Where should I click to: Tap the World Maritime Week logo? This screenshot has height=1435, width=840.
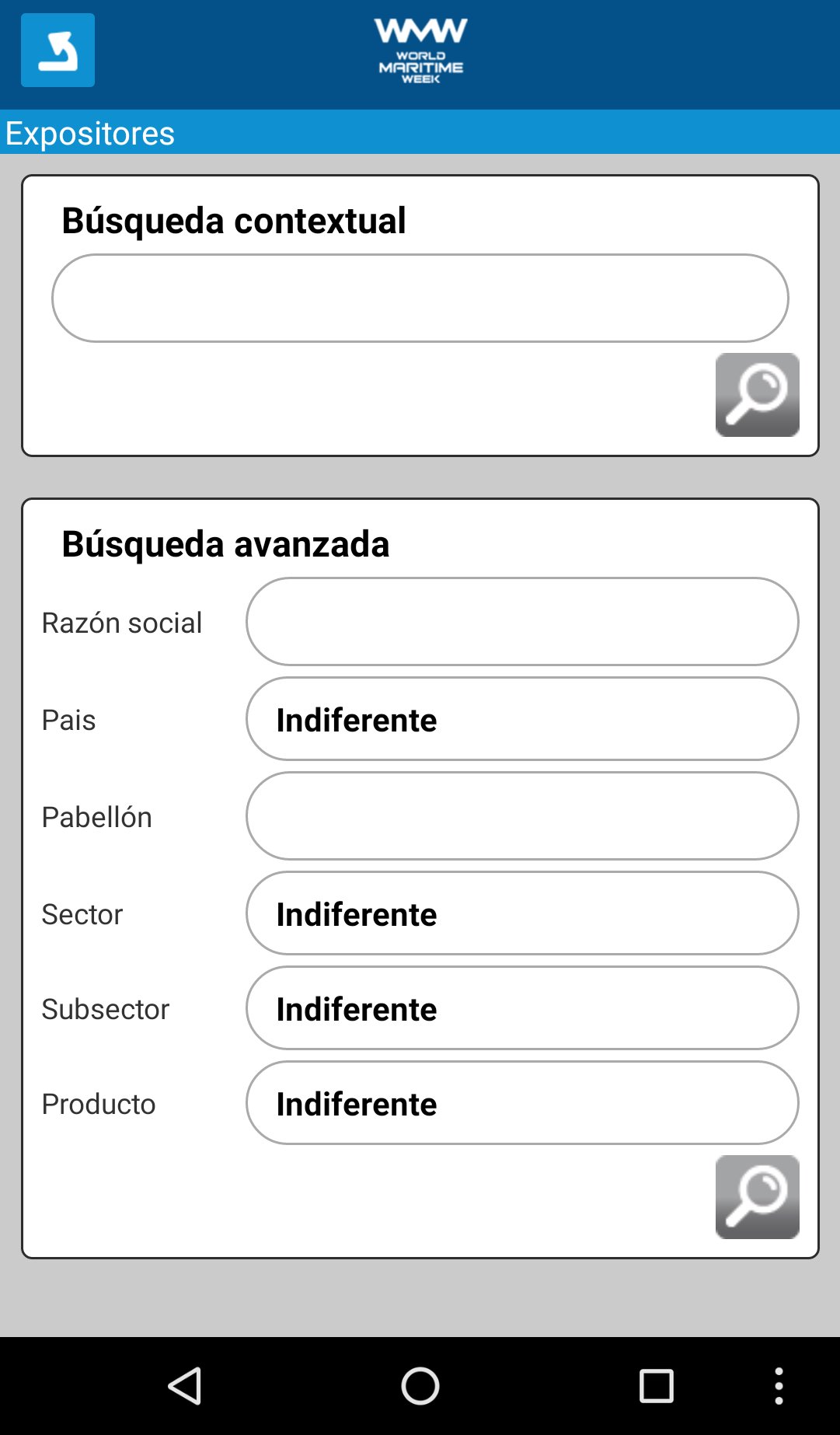tap(420, 51)
